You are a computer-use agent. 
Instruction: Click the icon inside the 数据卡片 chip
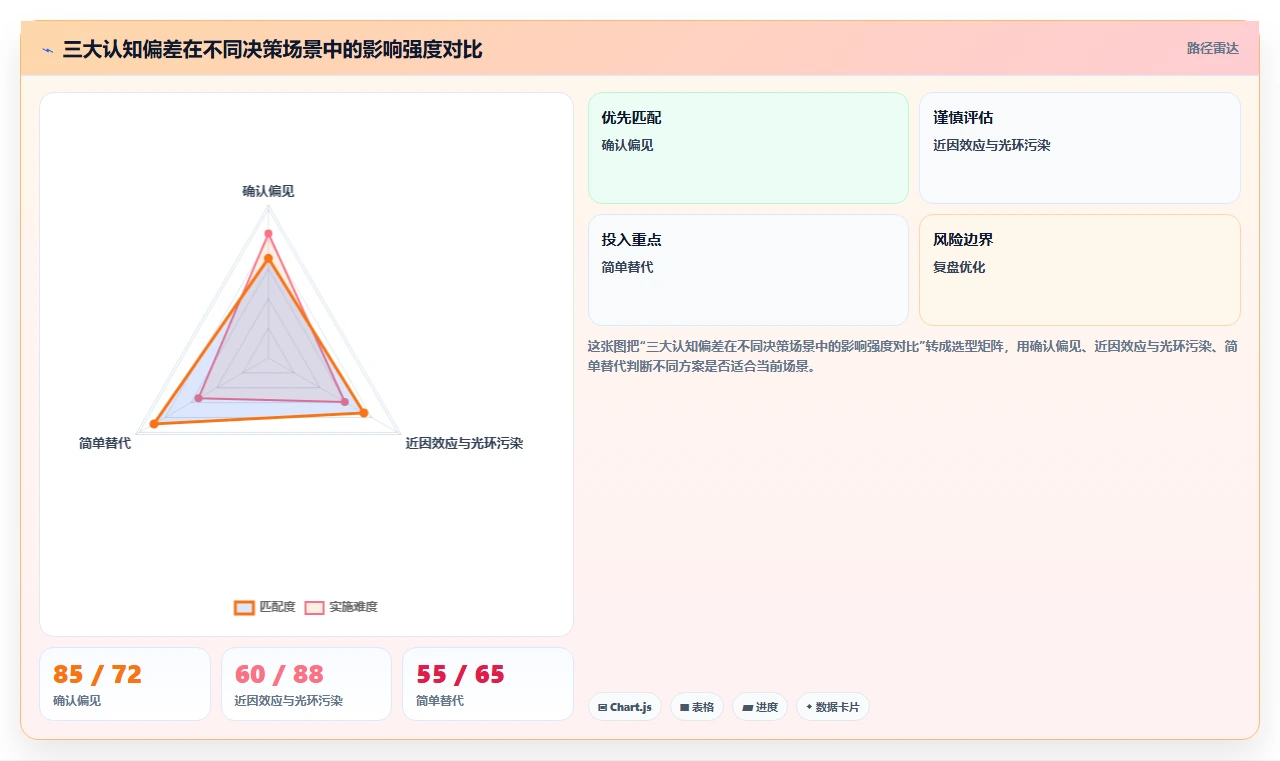coord(809,707)
